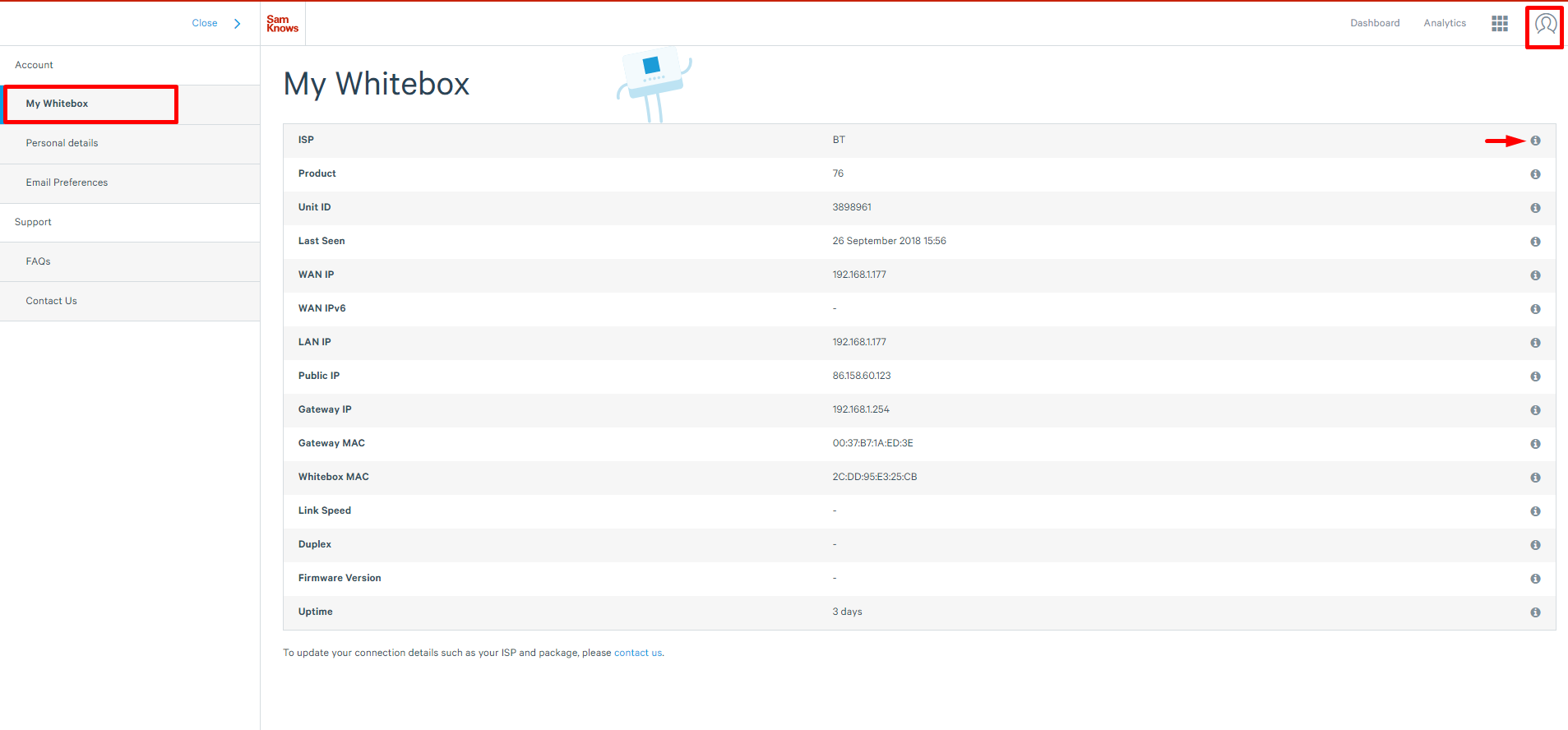This screenshot has height=730, width=1568.
Task: Click the SamKnows logo
Action: pos(282,24)
